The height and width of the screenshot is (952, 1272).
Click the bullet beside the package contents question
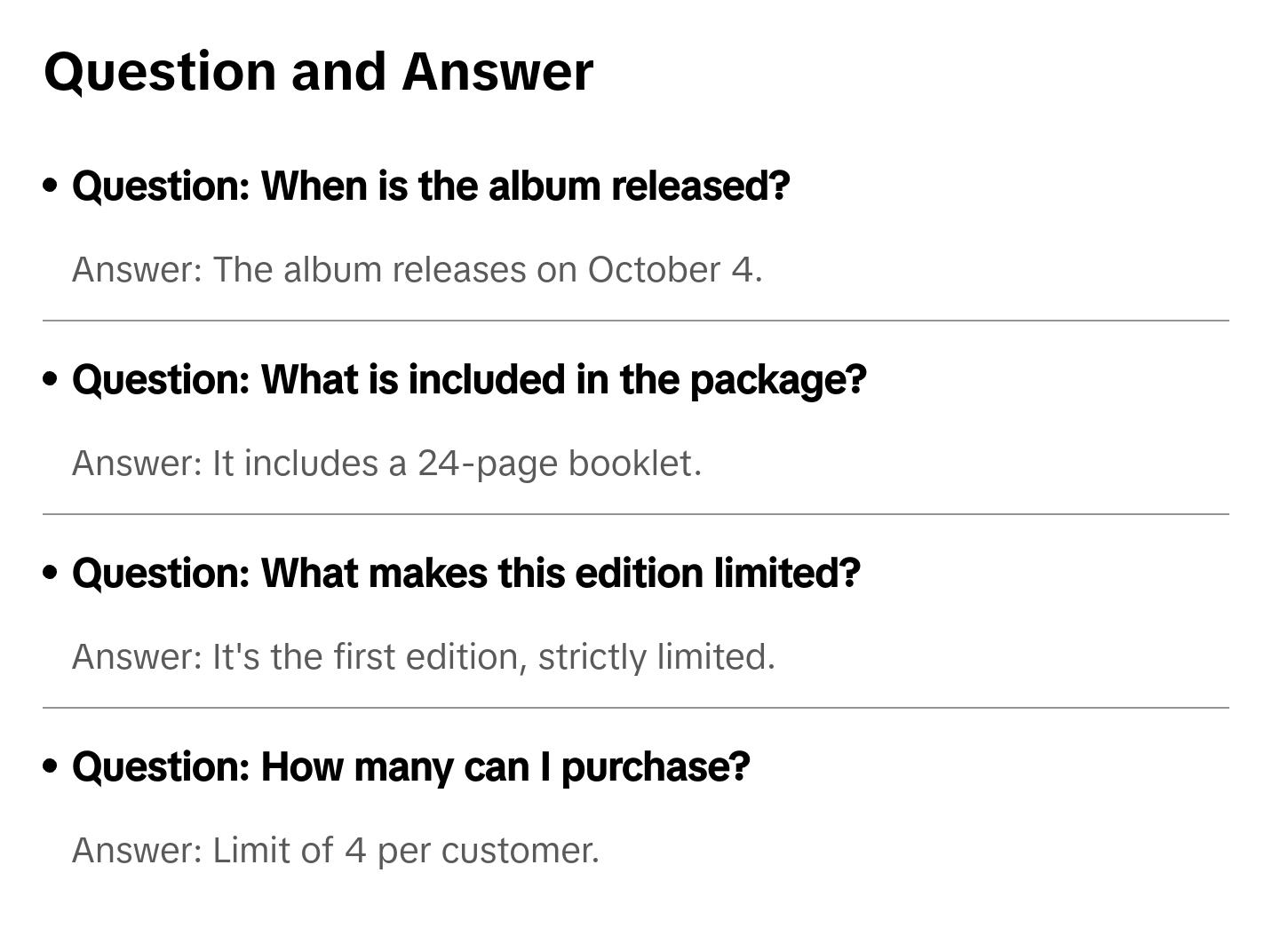pyautogui.click(x=51, y=379)
